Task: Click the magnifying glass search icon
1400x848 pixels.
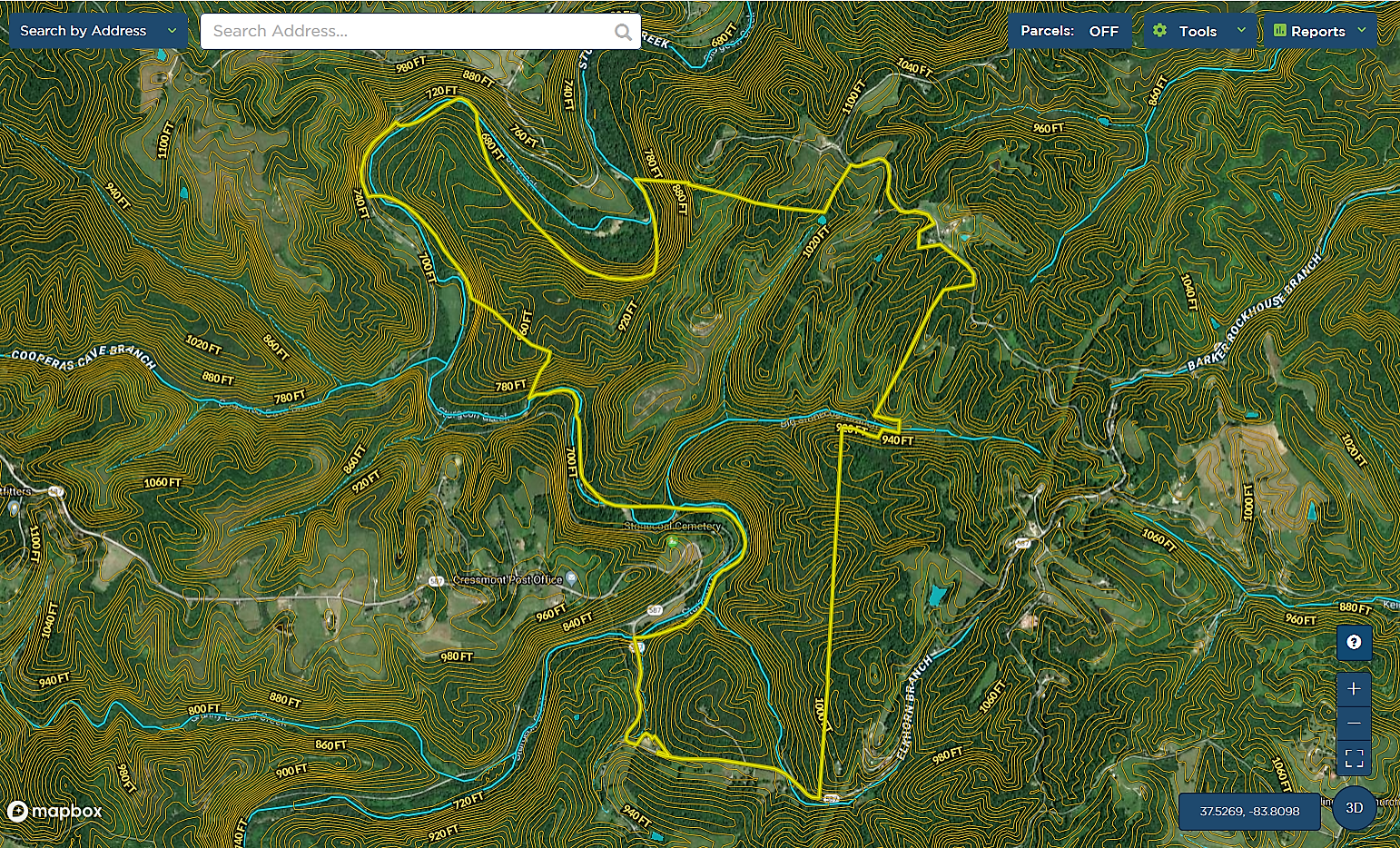Action: (x=623, y=32)
